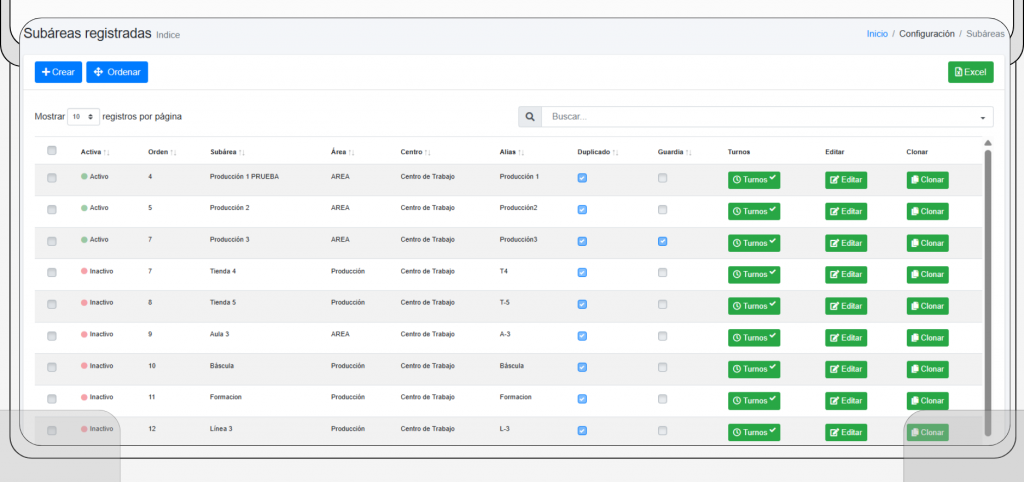Expand the search box dropdown arrow
The width and height of the screenshot is (1024, 482).
click(983, 118)
